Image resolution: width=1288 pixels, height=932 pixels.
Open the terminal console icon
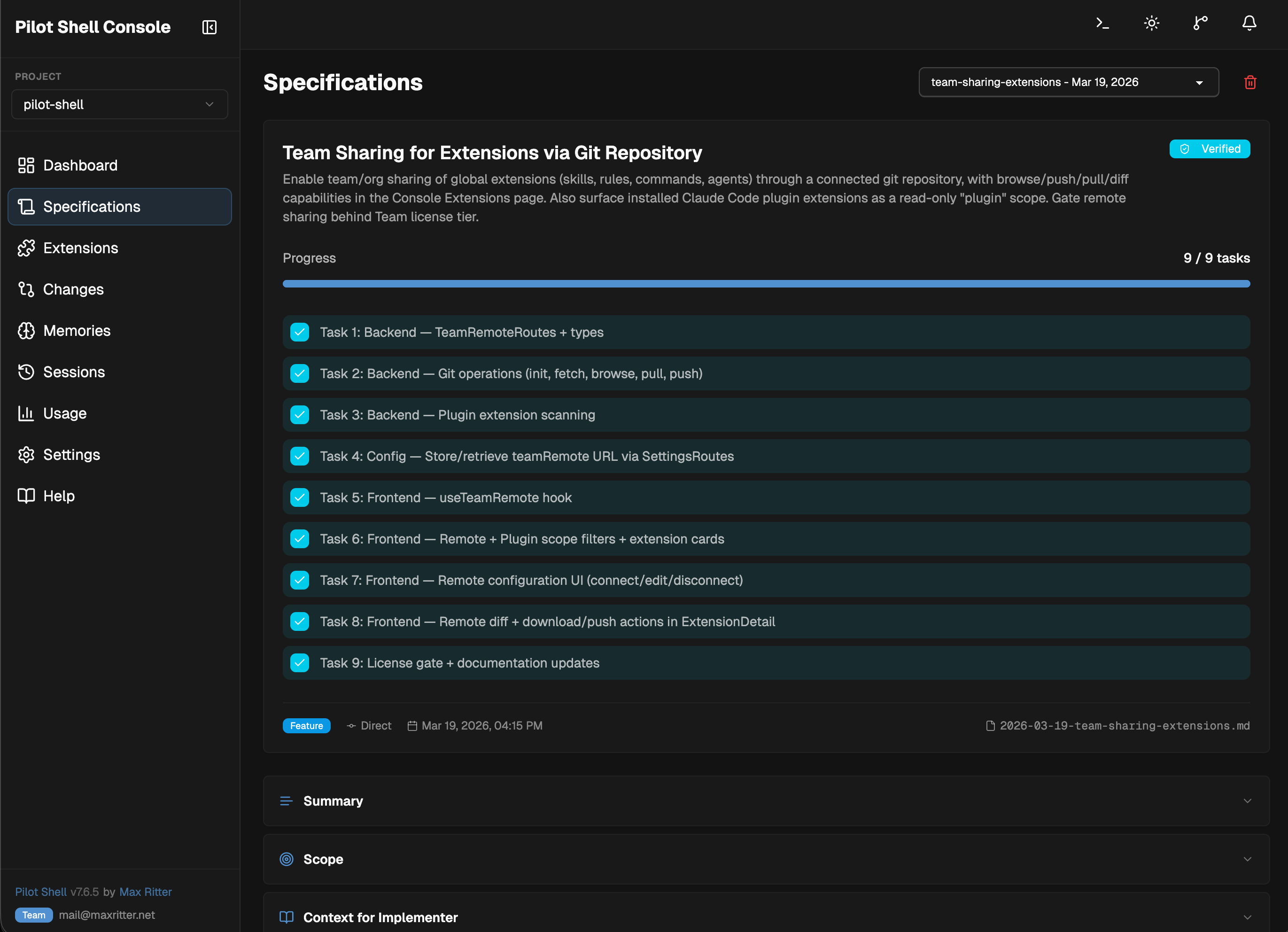coord(1102,23)
